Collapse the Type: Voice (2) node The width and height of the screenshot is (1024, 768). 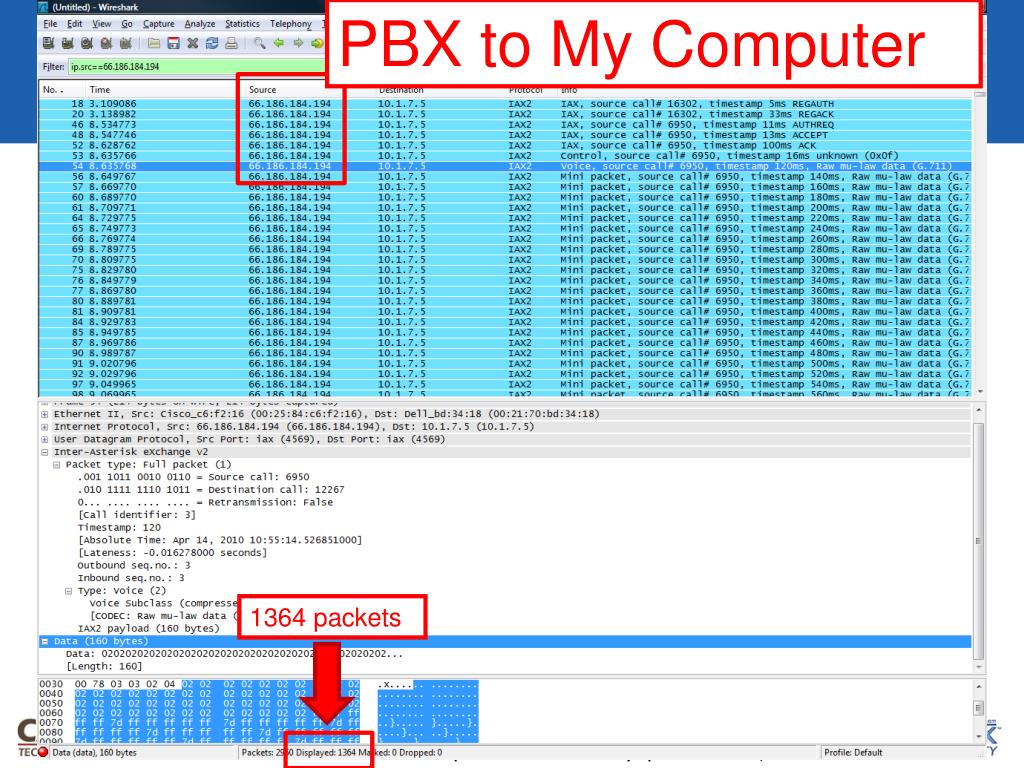pos(69,591)
